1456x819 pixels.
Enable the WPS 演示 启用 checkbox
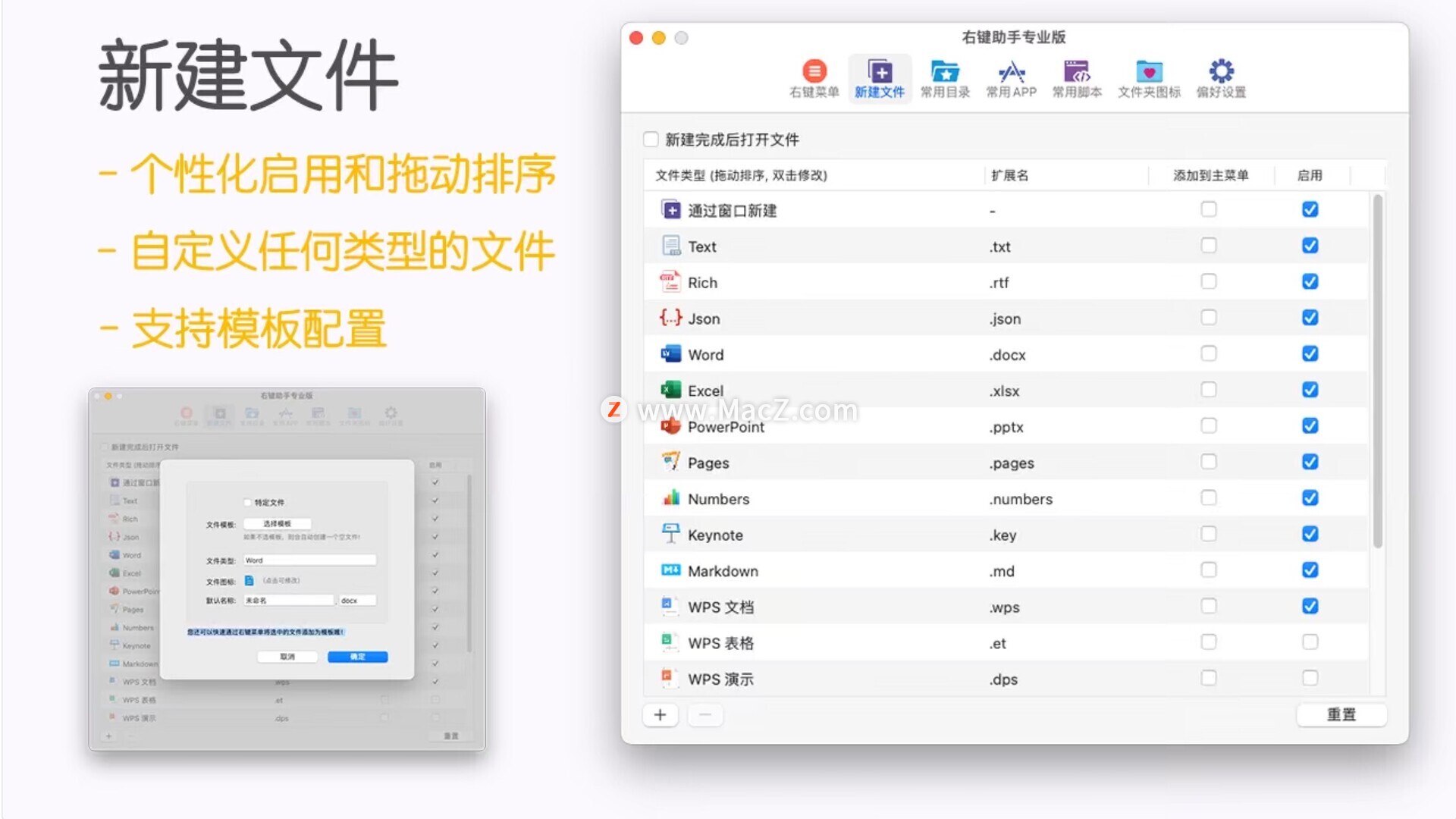(x=1310, y=678)
